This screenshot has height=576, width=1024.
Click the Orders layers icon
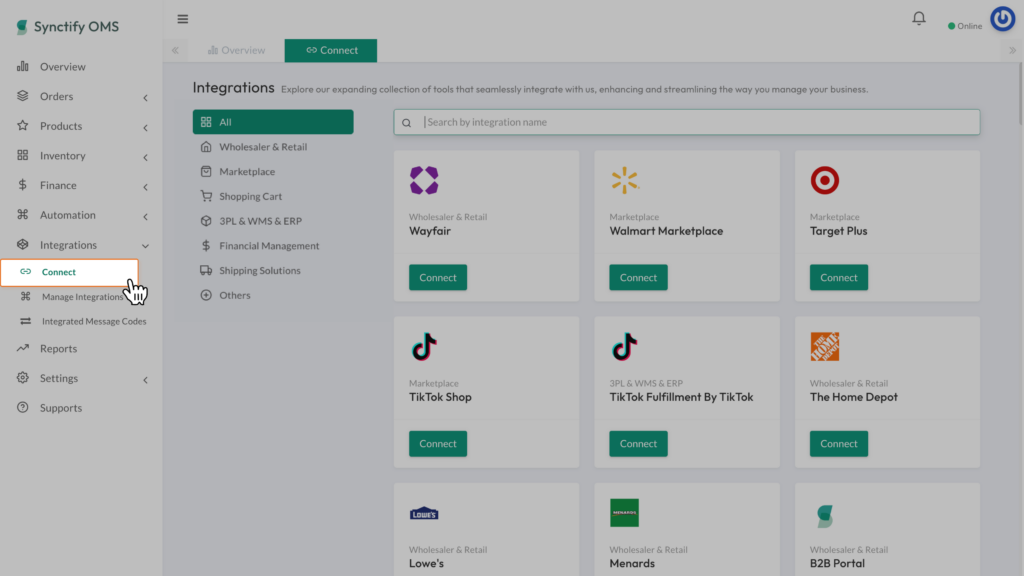pos(23,96)
